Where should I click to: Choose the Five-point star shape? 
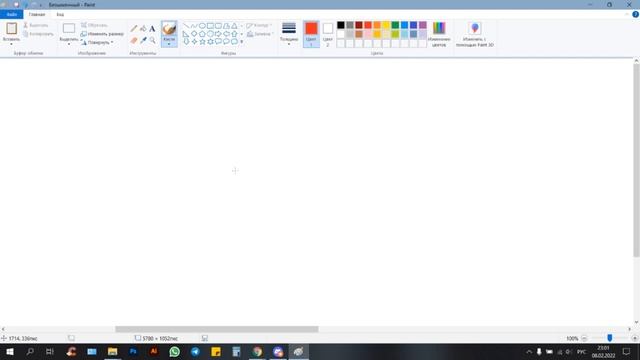(x=202, y=42)
